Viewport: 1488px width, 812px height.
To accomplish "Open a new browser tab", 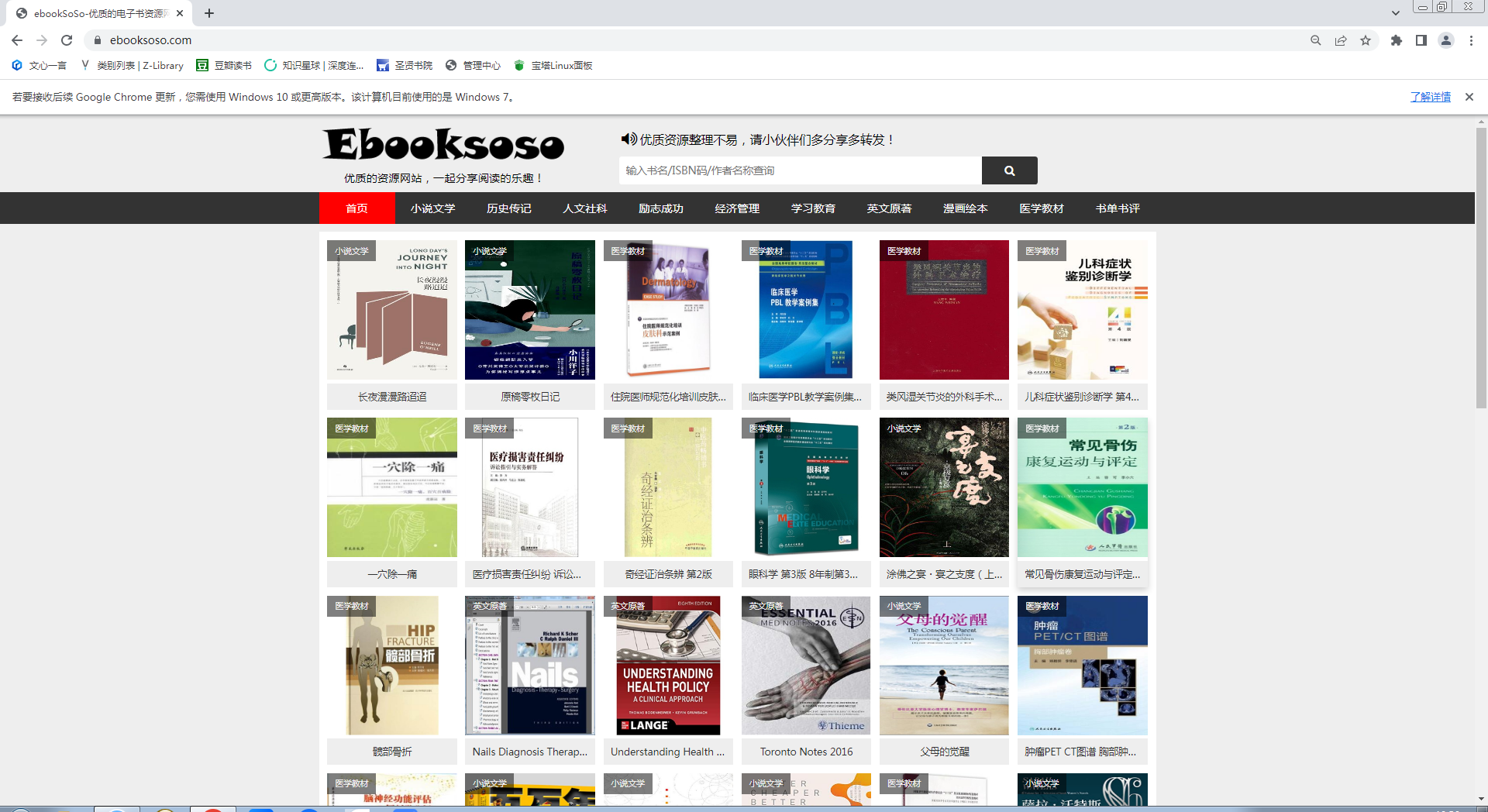I will point(209,13).
